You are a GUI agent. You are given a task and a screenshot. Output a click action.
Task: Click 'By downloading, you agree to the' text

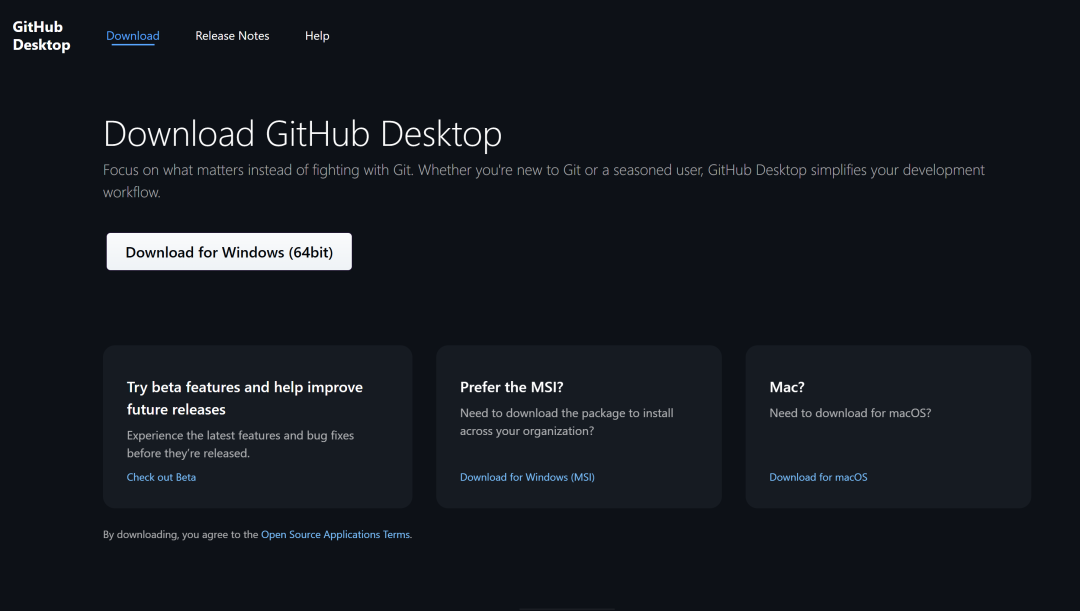(180, 535)
